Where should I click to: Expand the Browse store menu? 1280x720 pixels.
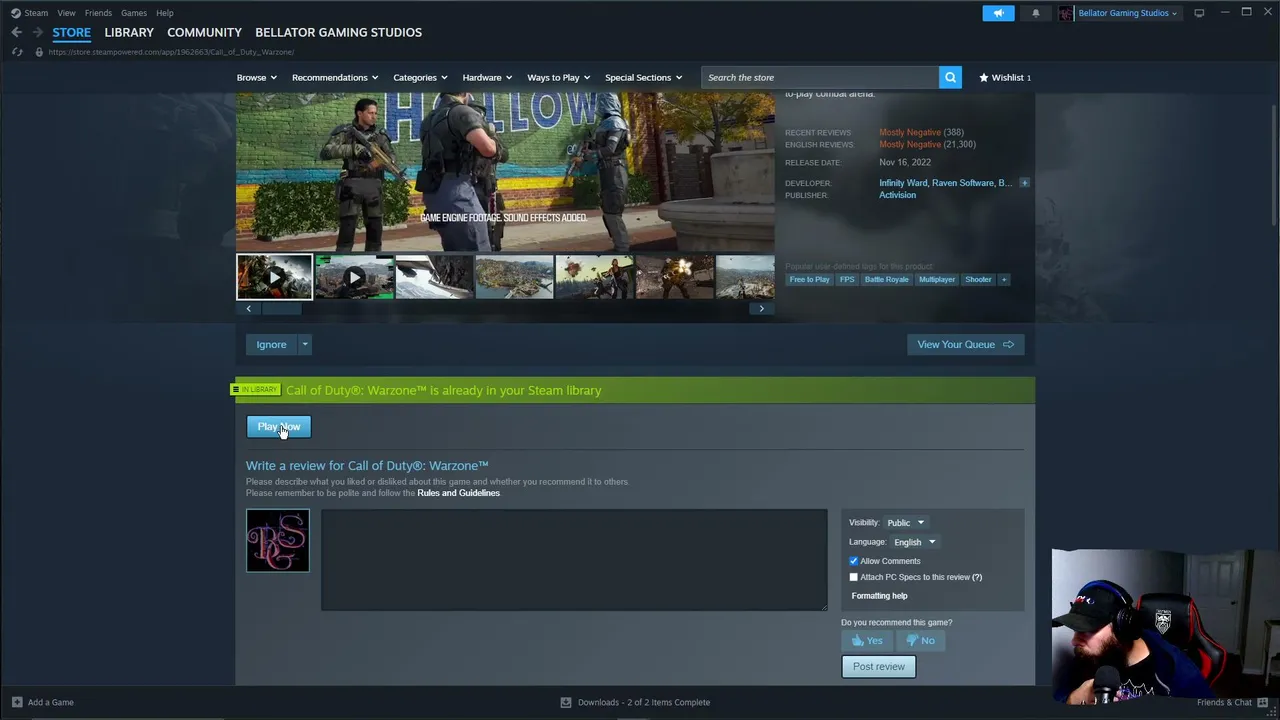pos(256,77)
